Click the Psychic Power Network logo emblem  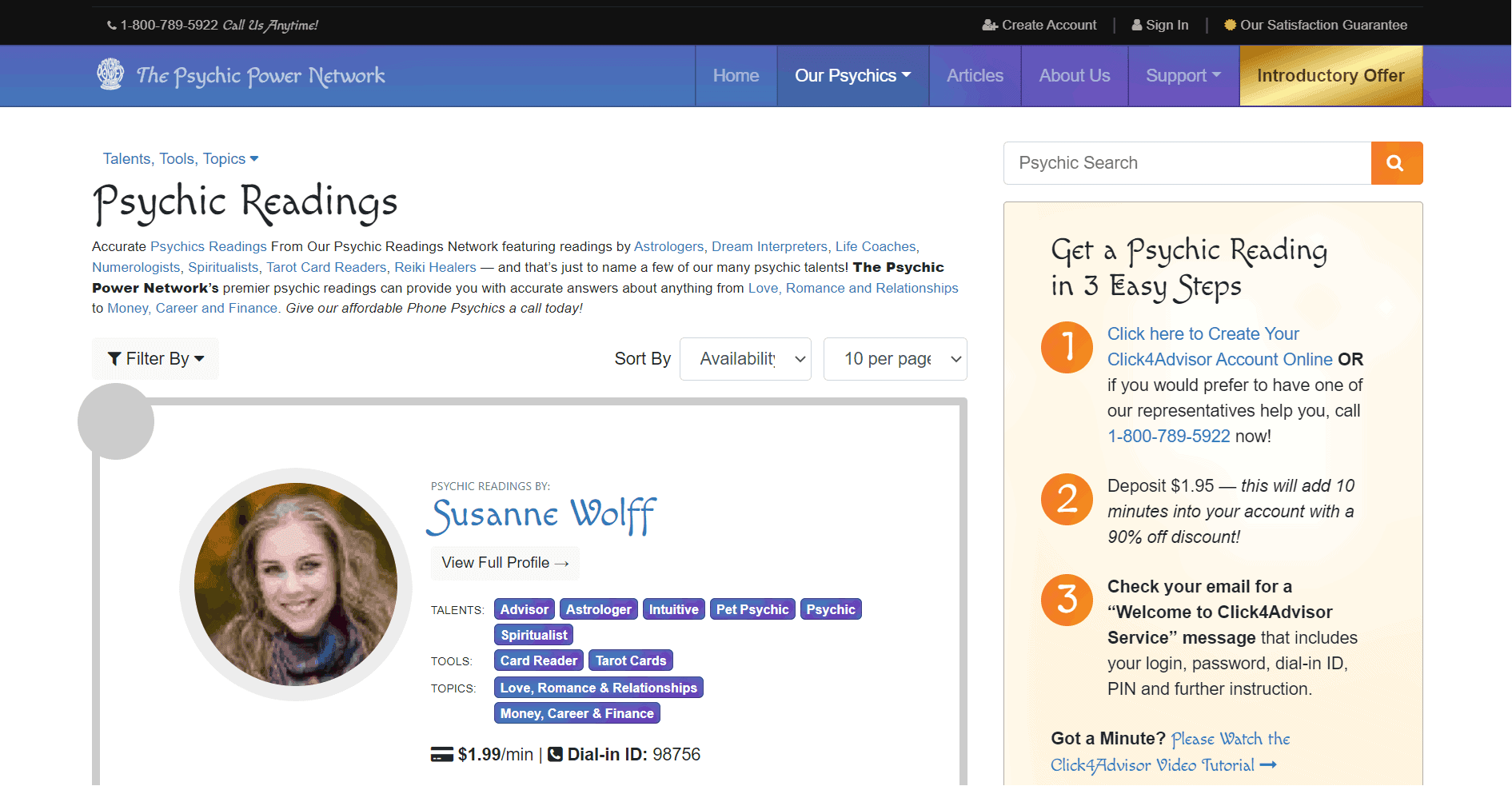[110, 74]
